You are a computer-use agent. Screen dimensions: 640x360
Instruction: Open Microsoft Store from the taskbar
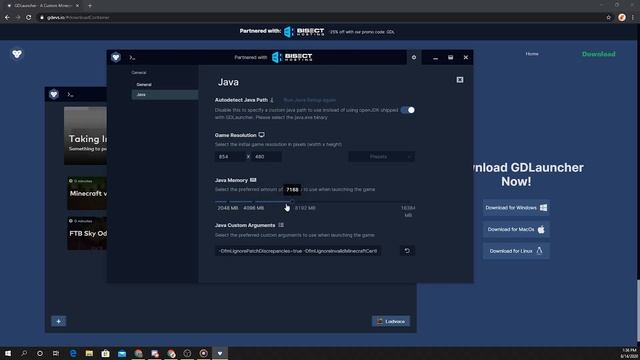click(105, 353)
